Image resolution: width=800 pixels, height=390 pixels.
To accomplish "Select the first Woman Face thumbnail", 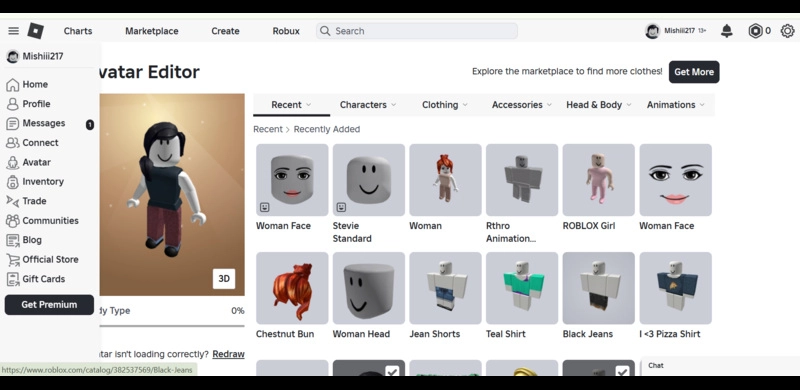I will pos(292,180).
